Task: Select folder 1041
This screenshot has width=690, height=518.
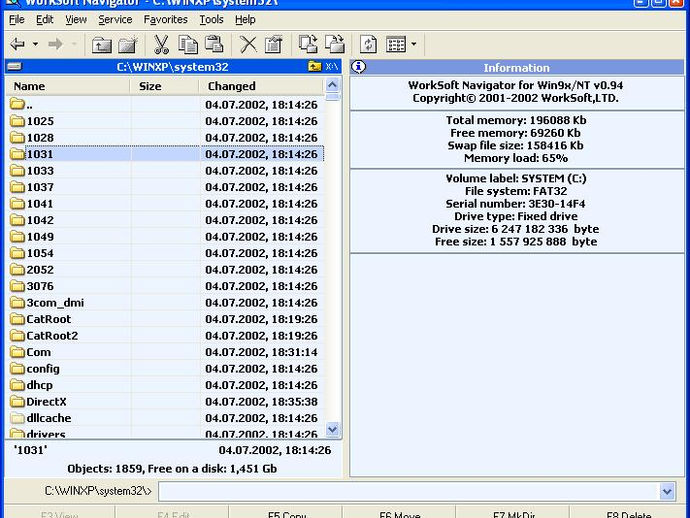Action: [x=165, y=204]
